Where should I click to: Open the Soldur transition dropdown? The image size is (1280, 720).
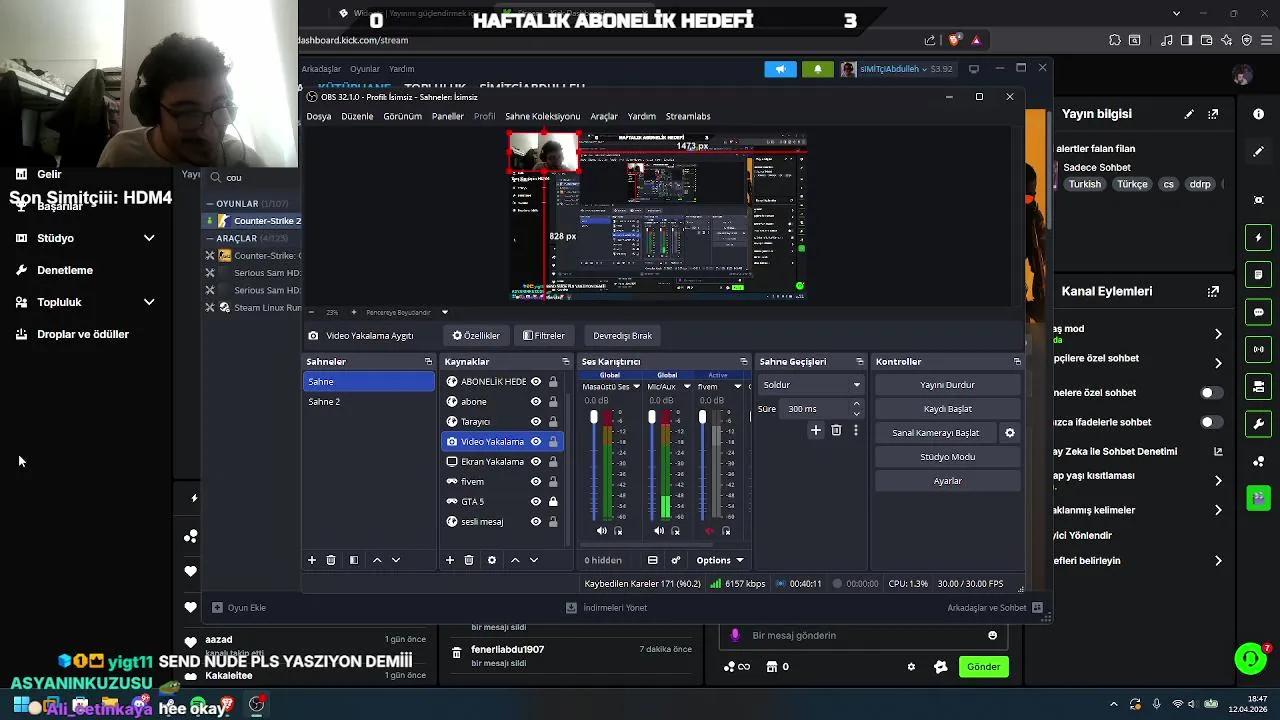(811, 385)
